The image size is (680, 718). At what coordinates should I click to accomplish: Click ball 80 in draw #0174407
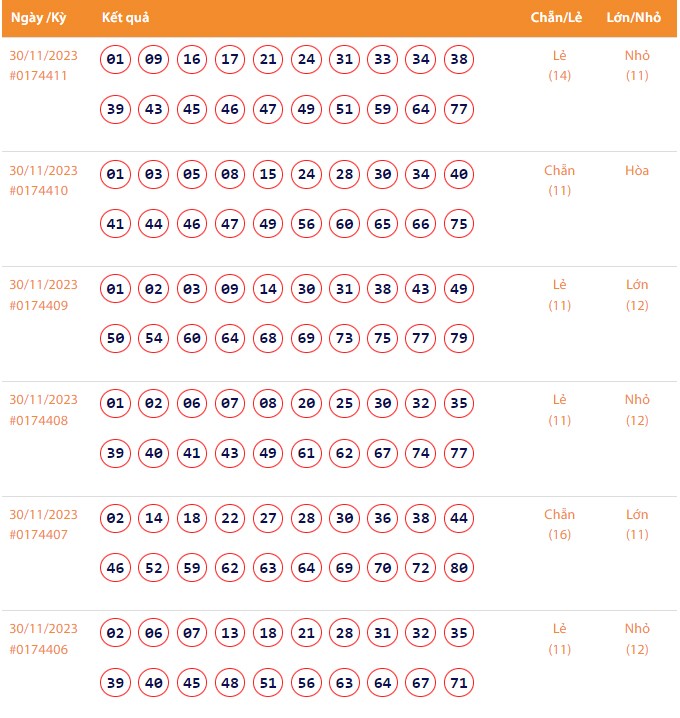pyautogui.click(x=459, y=568)
